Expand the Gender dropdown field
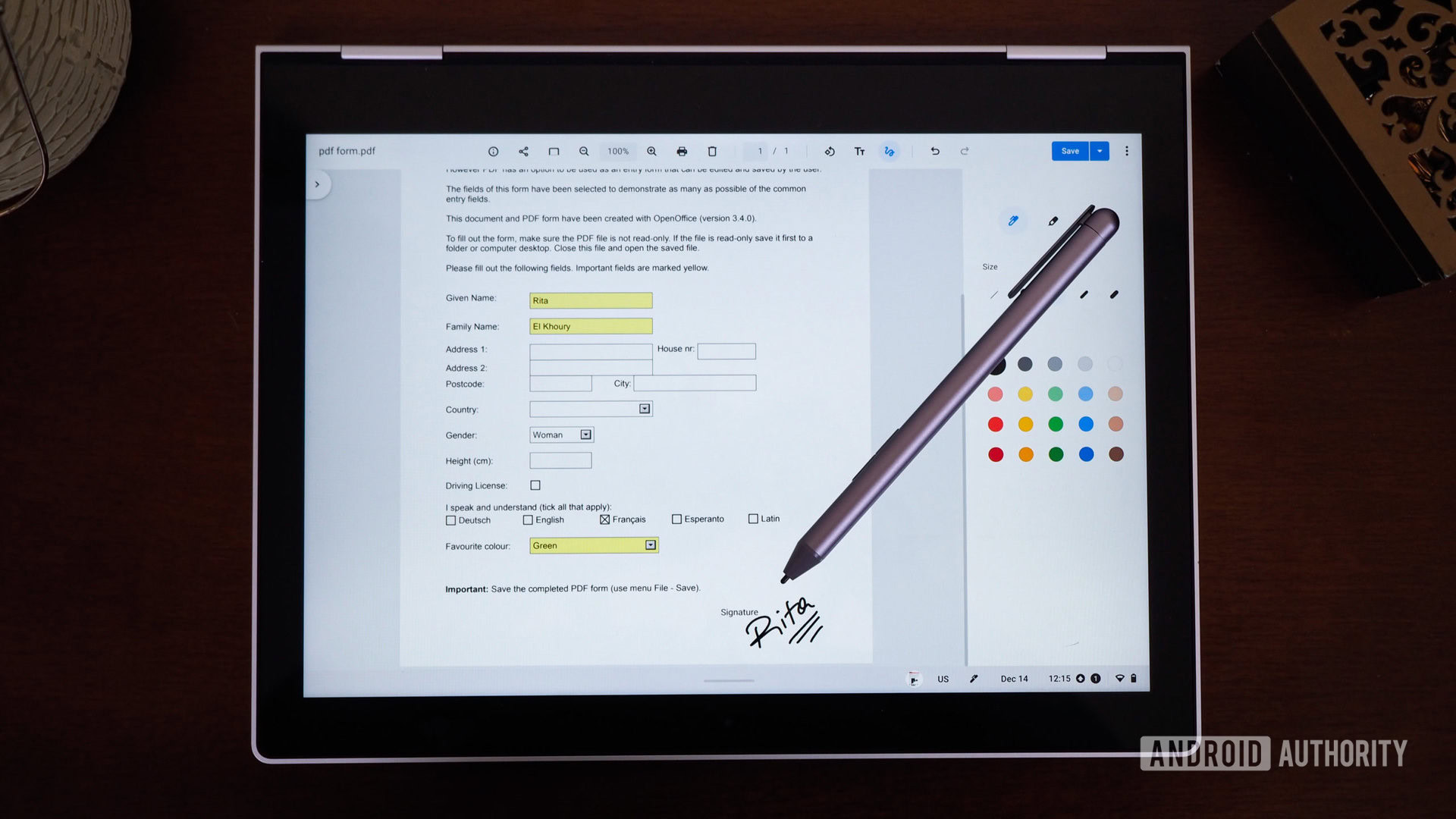The image size is (1456, 819). click(586, 434)
